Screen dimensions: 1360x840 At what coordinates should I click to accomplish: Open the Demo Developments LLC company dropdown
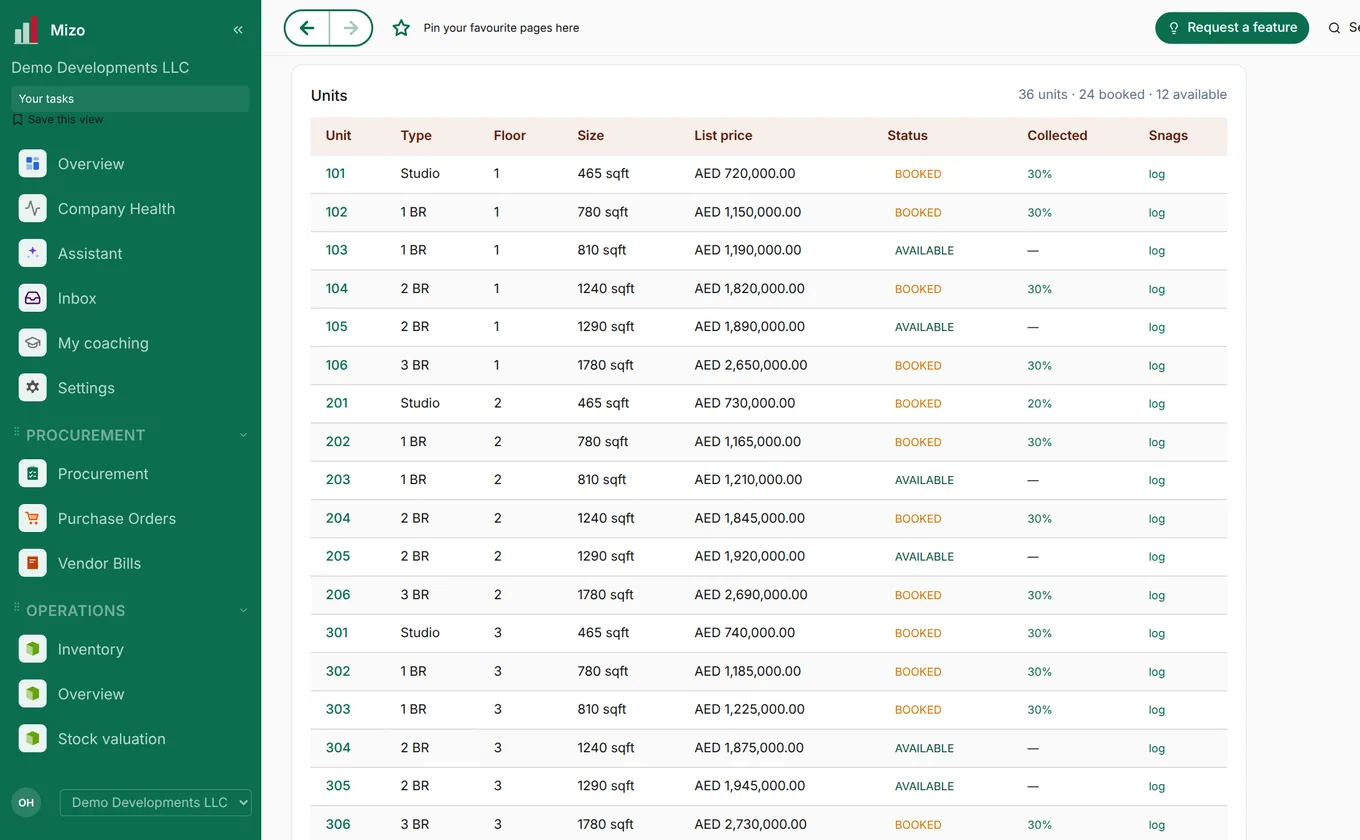(156, 802)
